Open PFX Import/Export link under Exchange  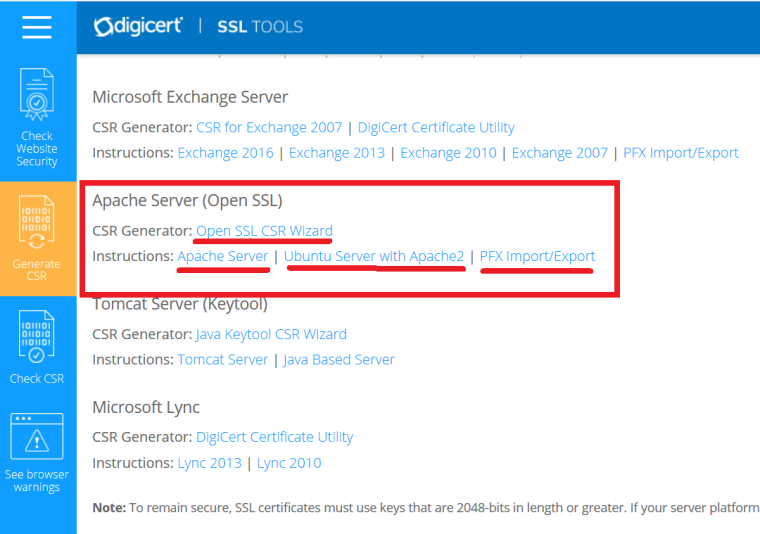pyautogui.click(x=681, y=153)
